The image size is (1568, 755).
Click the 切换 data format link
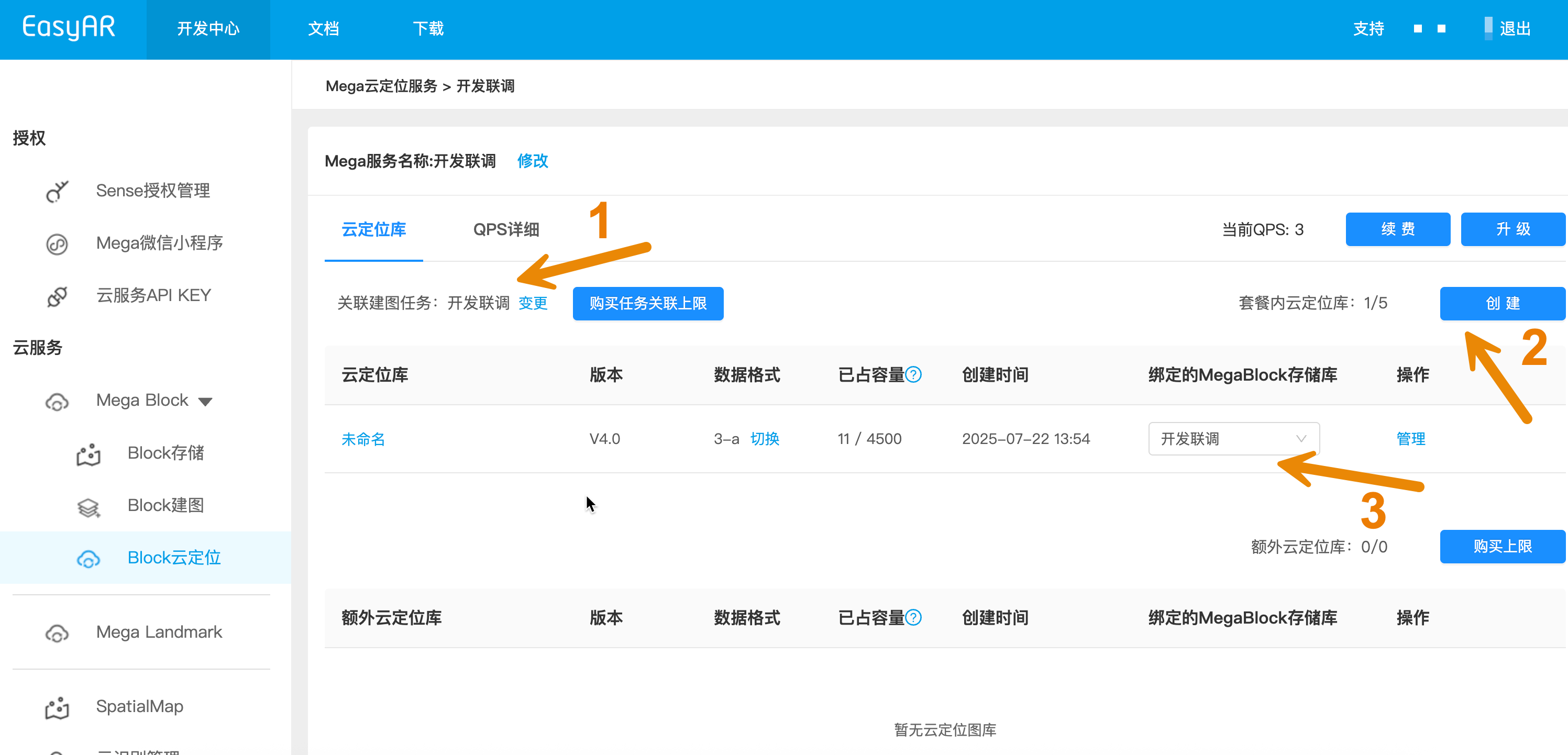click(x=765, y=439)
